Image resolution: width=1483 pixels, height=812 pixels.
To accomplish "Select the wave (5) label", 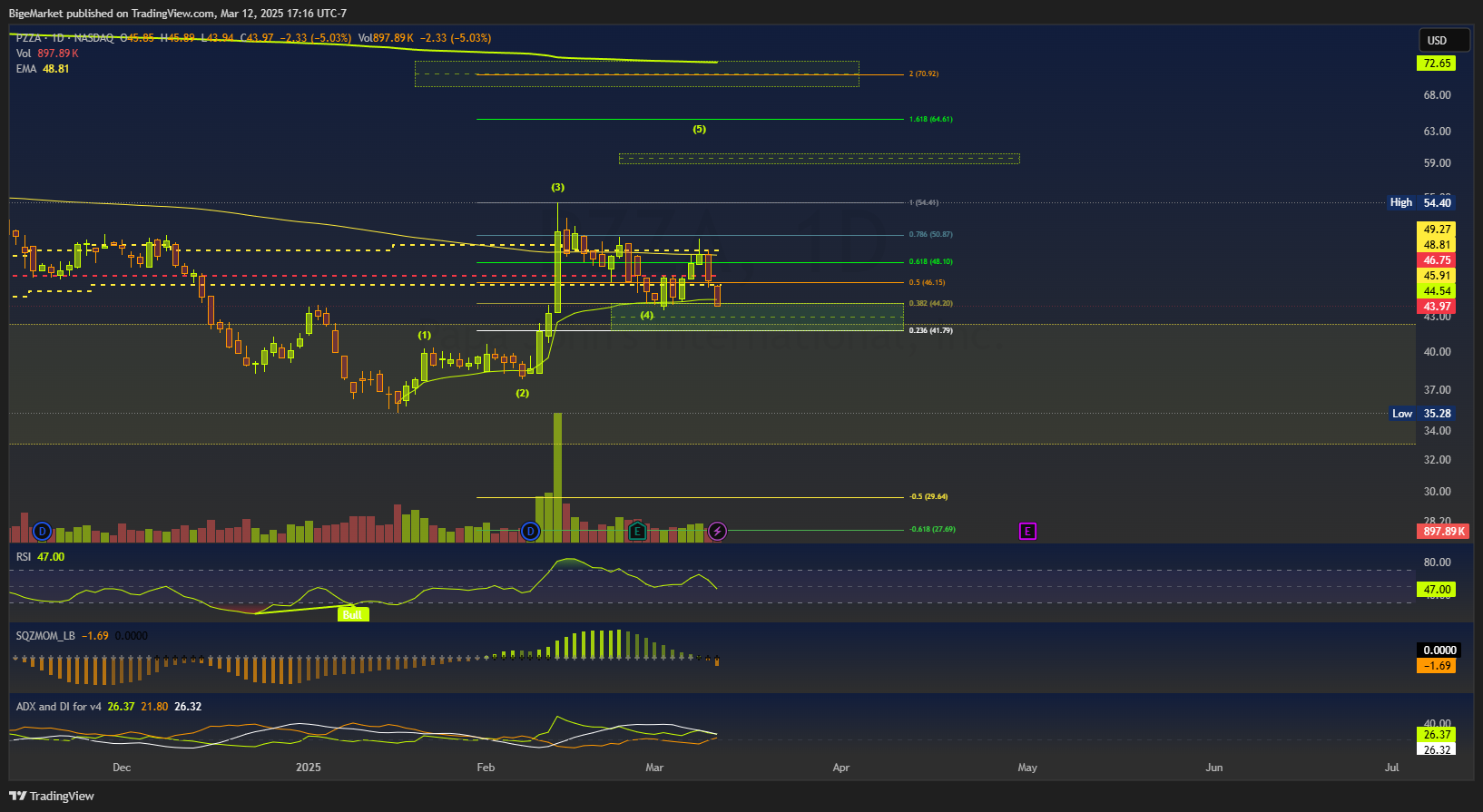I will (699, 129).
